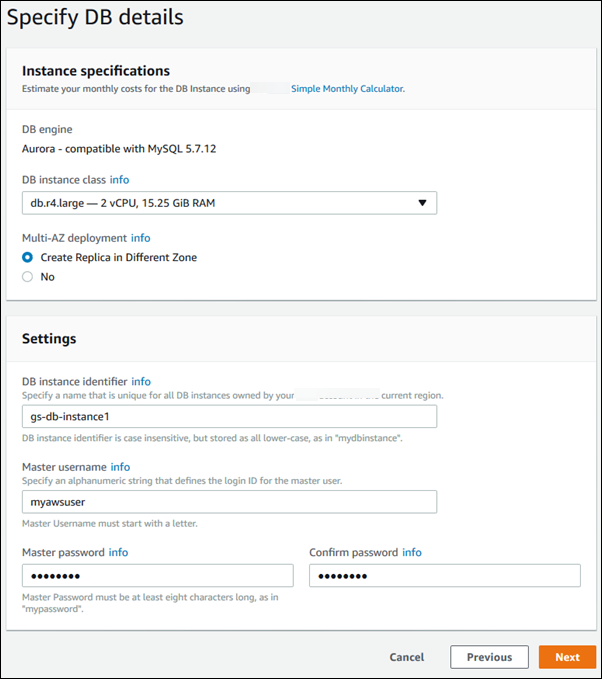This screenshot has width=602, height=679.
Task: Click info next to Confirm password
Action: pyautogui.click(x=412, y=552)
